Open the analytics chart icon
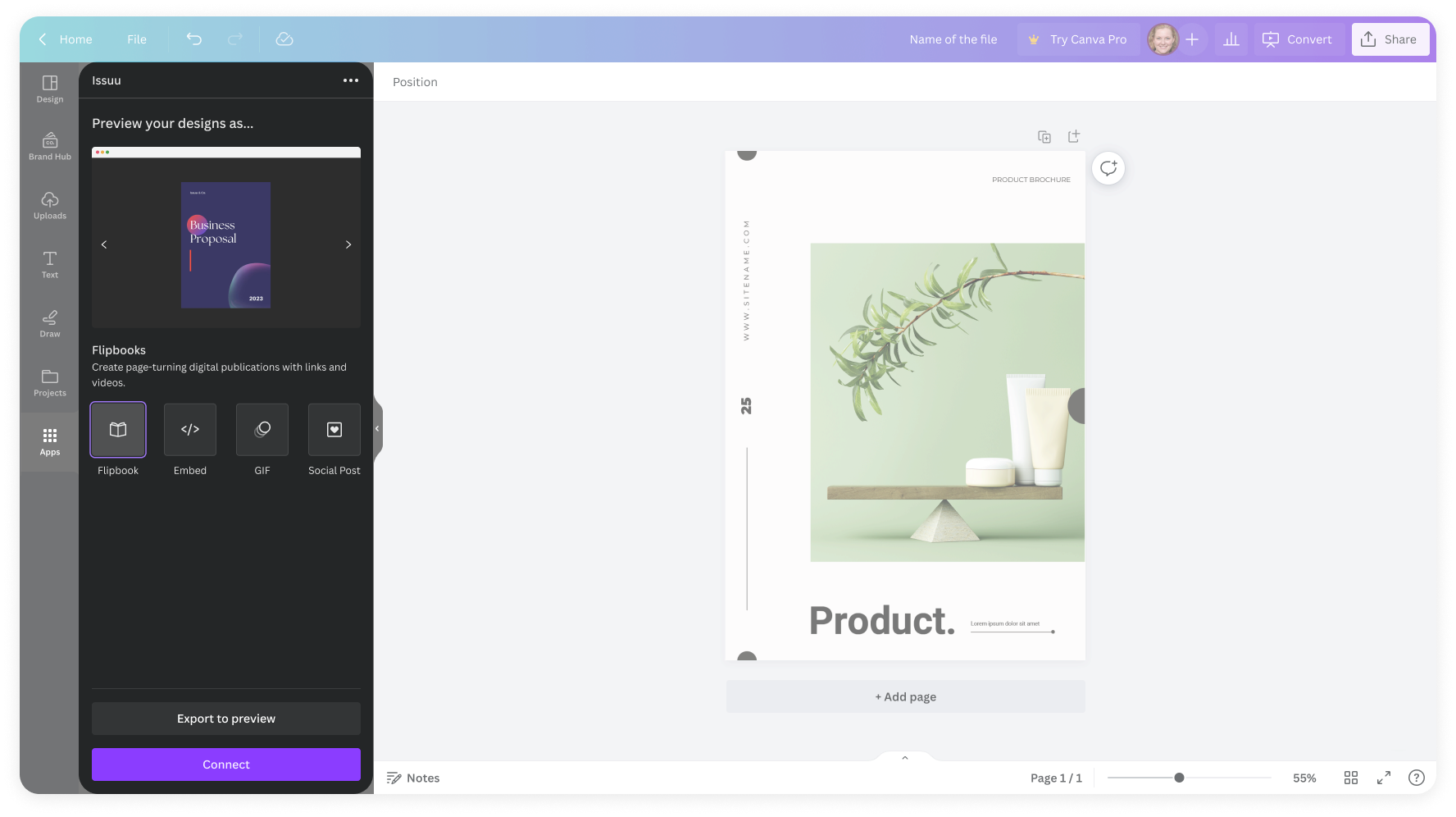Viewport: 1456px width, 817px height. tap(1231, 39)
